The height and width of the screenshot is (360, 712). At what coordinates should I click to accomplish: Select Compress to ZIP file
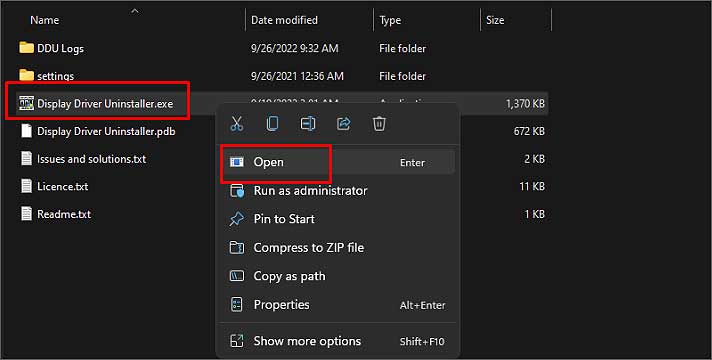(x=338, y=247)
